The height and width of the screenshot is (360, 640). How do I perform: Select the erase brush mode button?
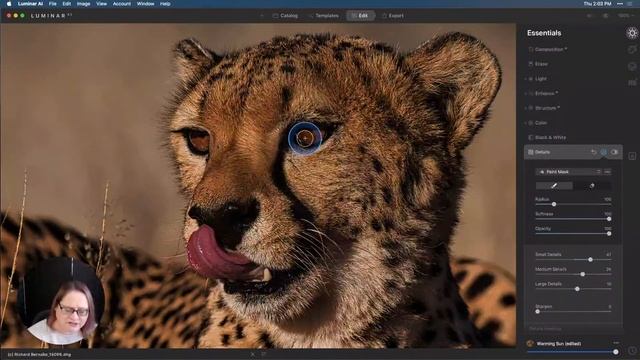click(x=592, y=186)
